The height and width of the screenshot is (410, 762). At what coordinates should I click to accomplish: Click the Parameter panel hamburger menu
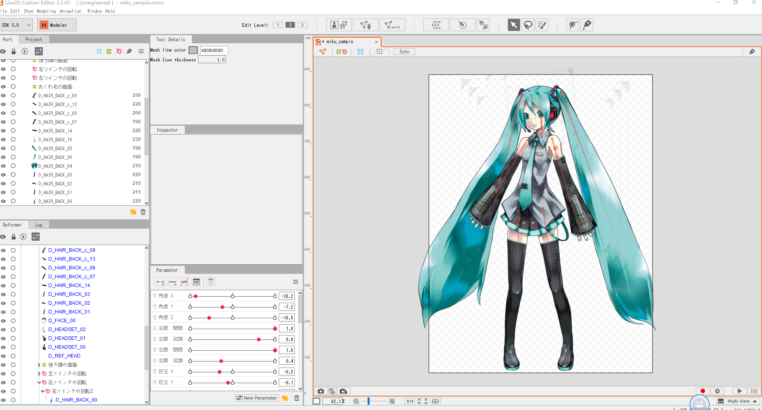click(x=295, y=282)
